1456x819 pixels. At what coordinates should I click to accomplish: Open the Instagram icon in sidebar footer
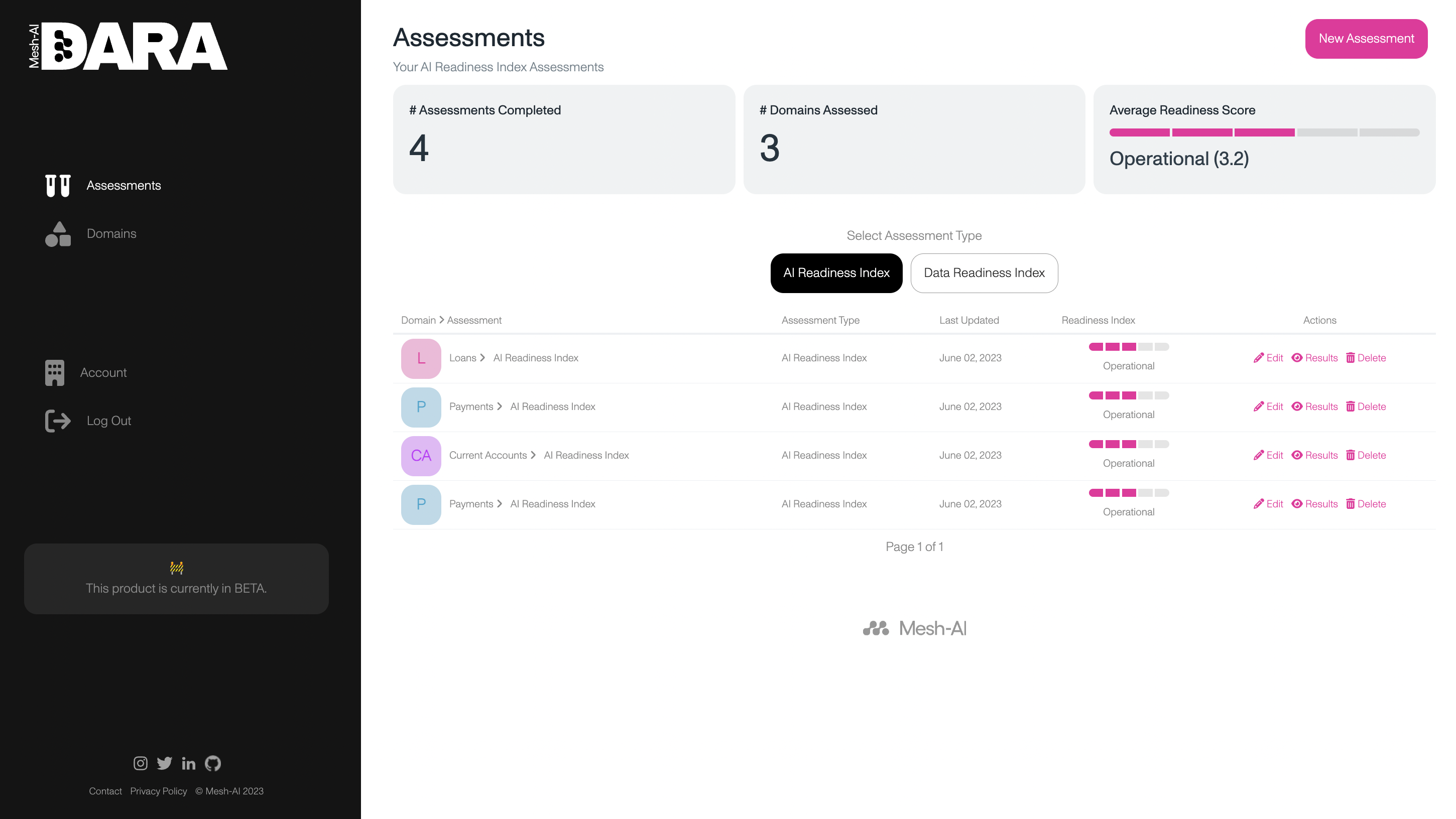click(140, 764)
